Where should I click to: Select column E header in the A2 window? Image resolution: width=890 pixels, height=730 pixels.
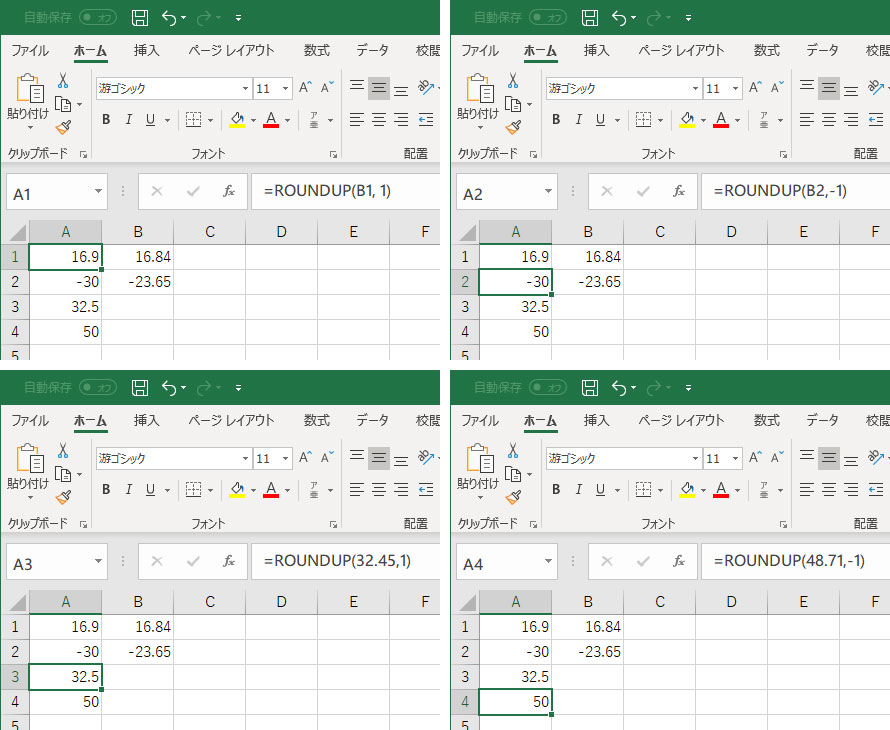coord(803,232)
